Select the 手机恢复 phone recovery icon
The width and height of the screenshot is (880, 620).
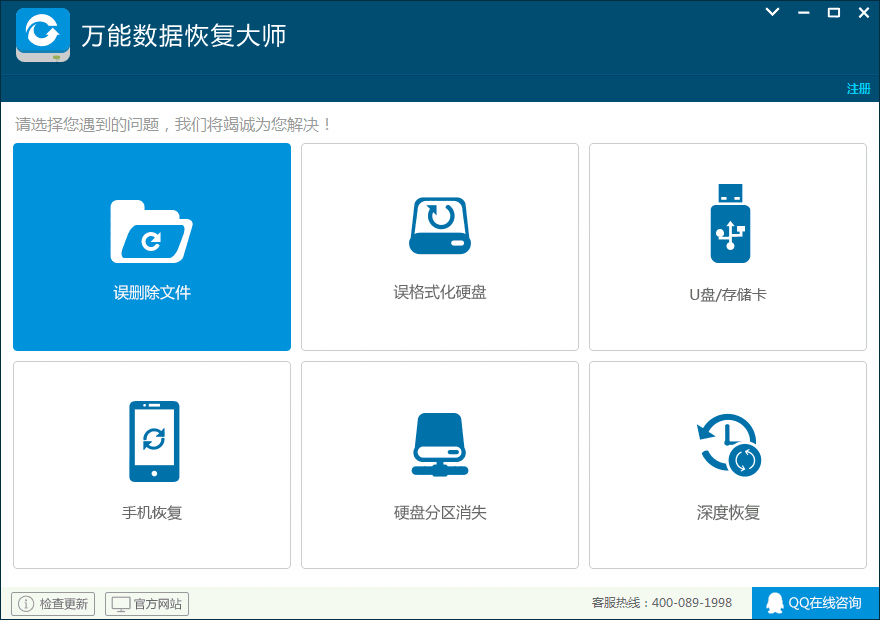click(x=151, y=441)
